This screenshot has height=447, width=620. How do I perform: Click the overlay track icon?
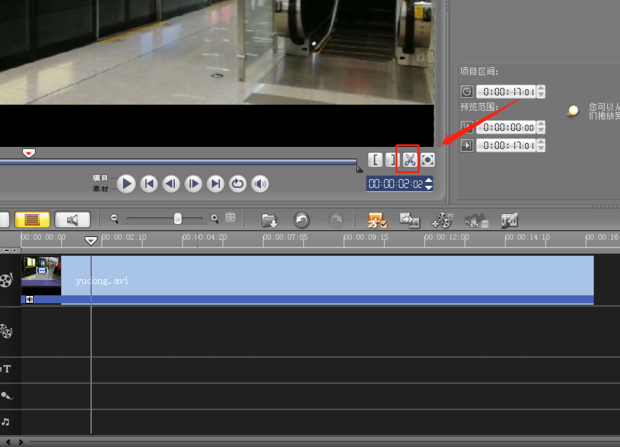[x=6, y=331]
